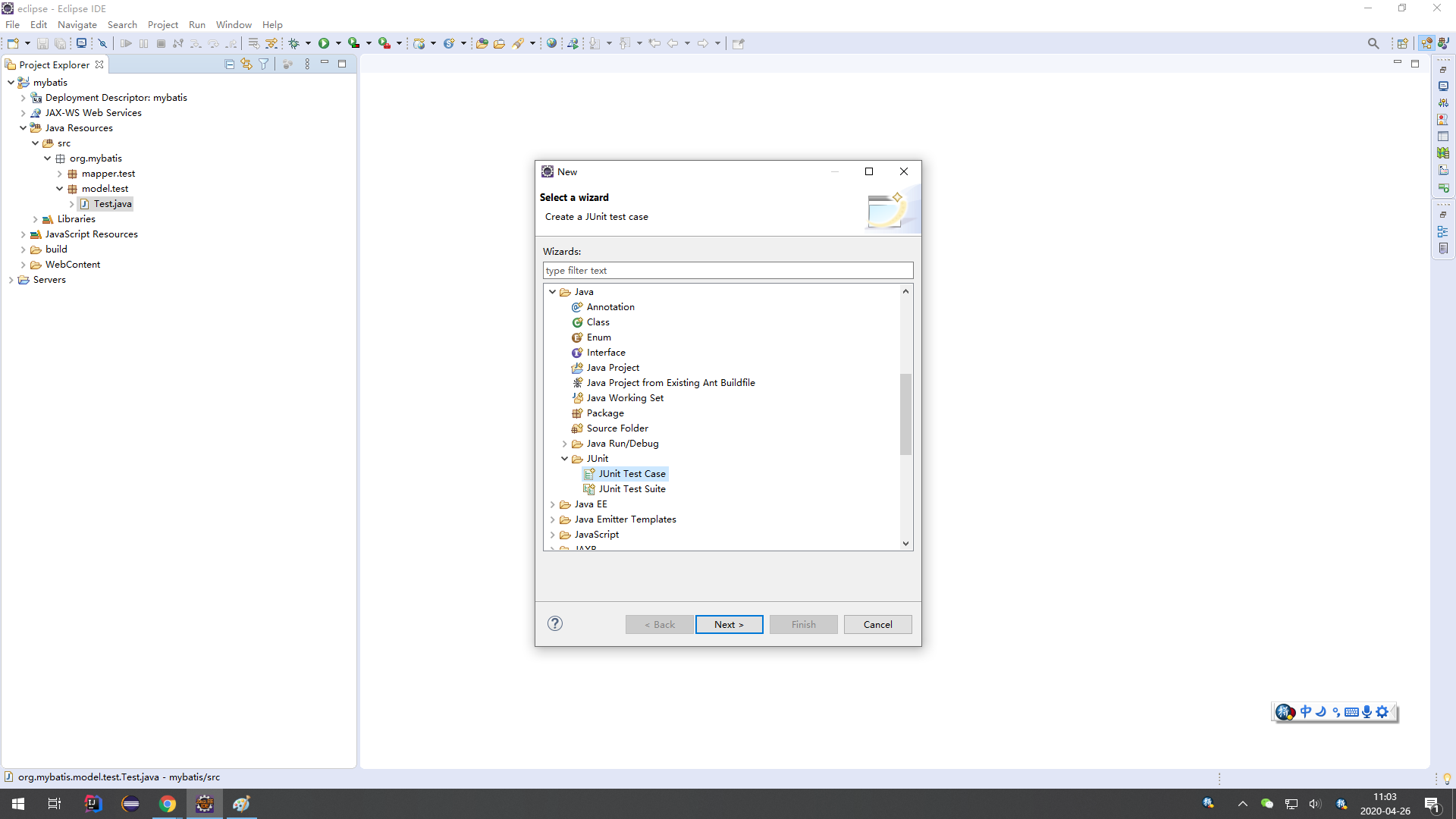This screenshot has width=1456, height=819.
Task: Open Chrome from the Windows taskbar
Action: pyautogui.click(x=167, y=804)
